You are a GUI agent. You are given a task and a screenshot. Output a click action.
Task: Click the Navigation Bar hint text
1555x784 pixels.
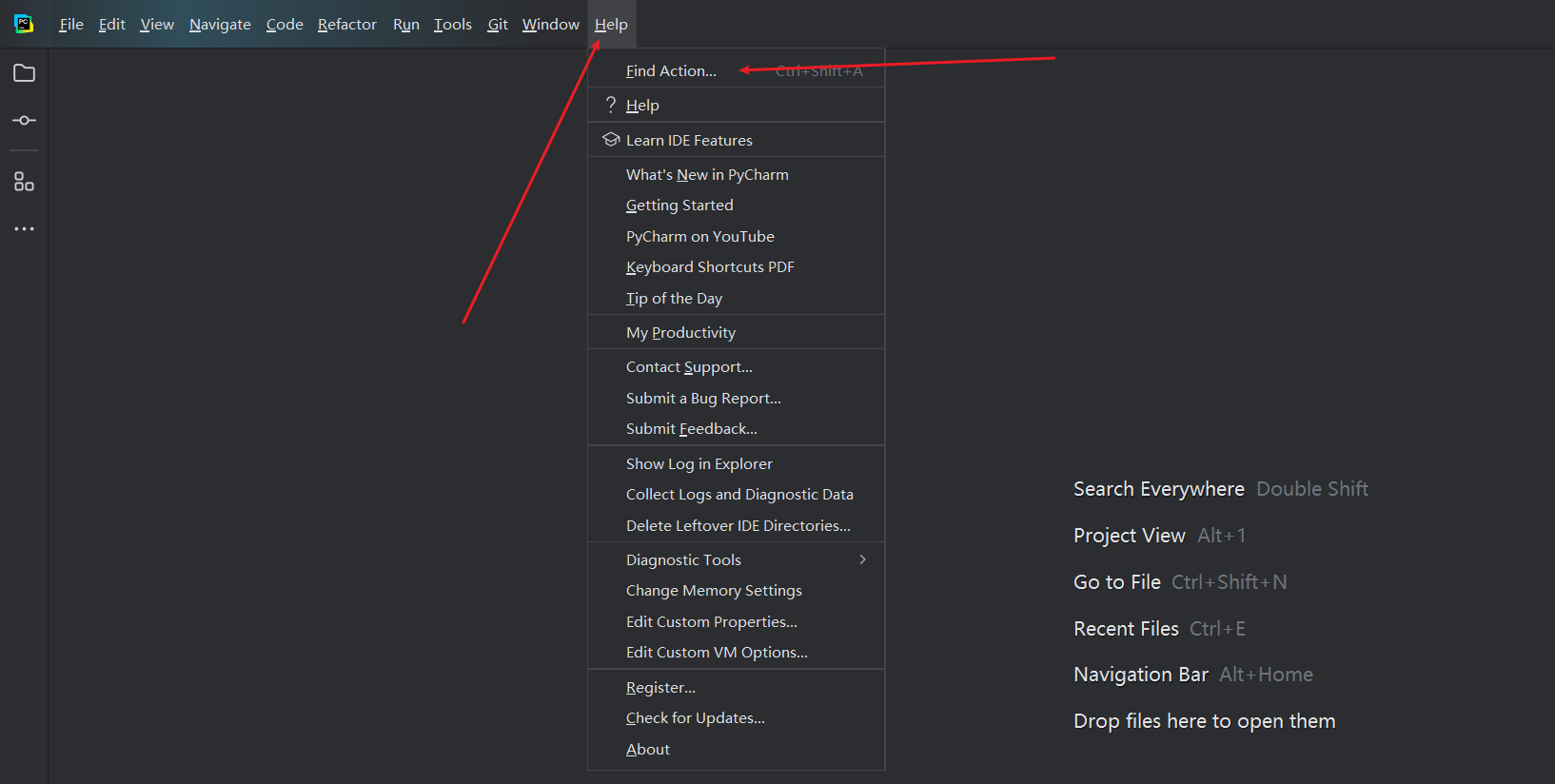click(x=1141, y=675)
